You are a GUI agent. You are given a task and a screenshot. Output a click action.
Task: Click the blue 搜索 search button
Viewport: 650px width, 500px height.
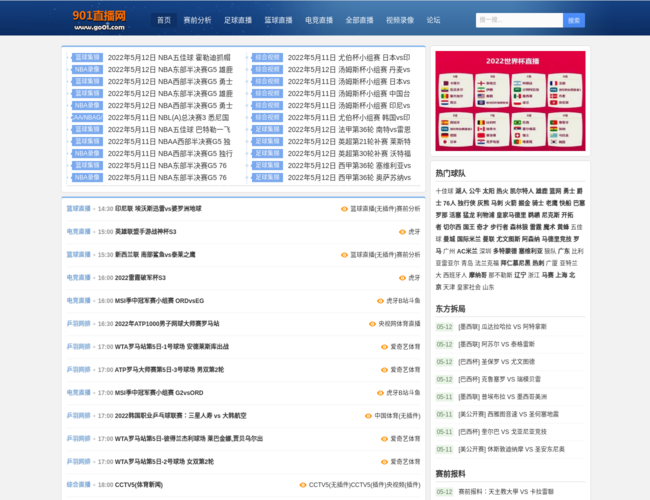(574, 20)
